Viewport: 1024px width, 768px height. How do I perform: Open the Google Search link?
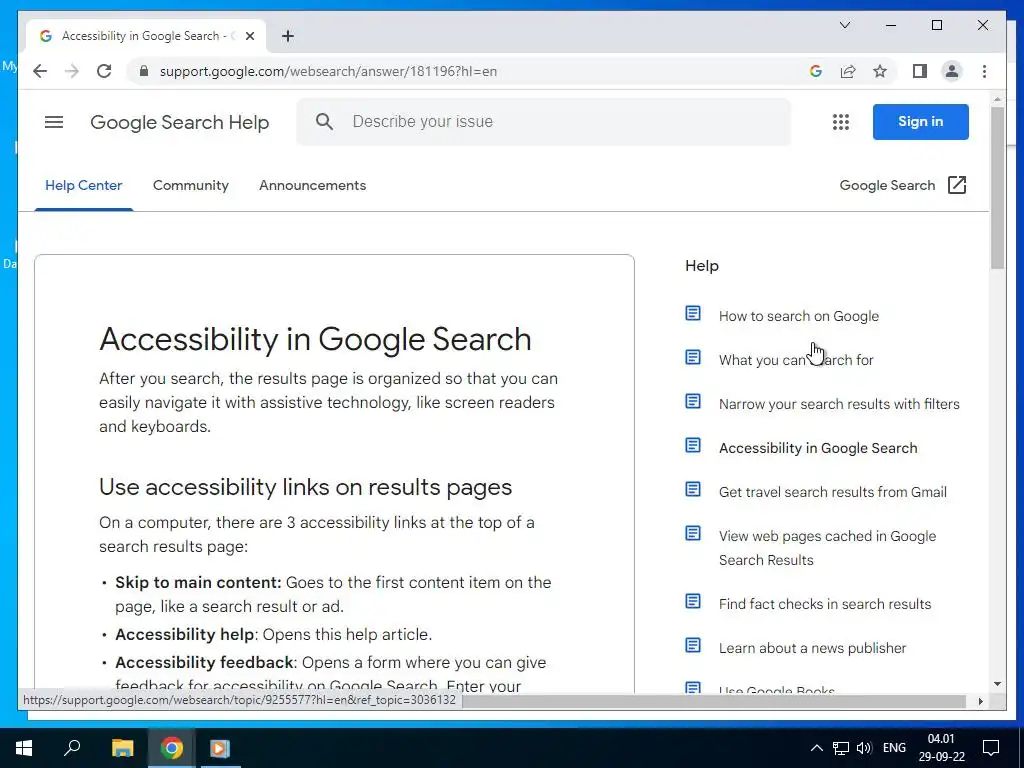[x=887, y=185]
